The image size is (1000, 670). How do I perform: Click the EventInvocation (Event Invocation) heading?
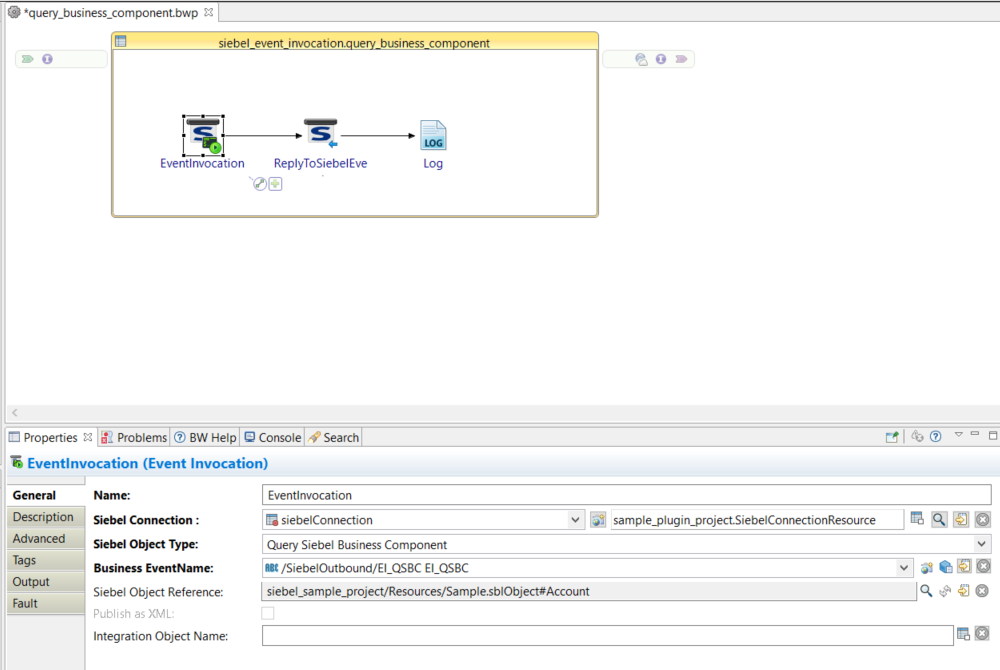147,463
